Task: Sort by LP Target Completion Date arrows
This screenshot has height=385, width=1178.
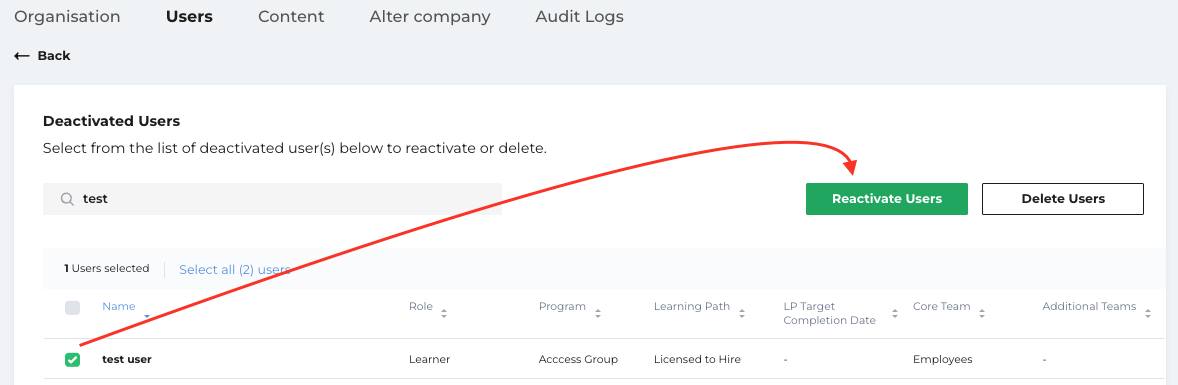Action: coord(895,314)
